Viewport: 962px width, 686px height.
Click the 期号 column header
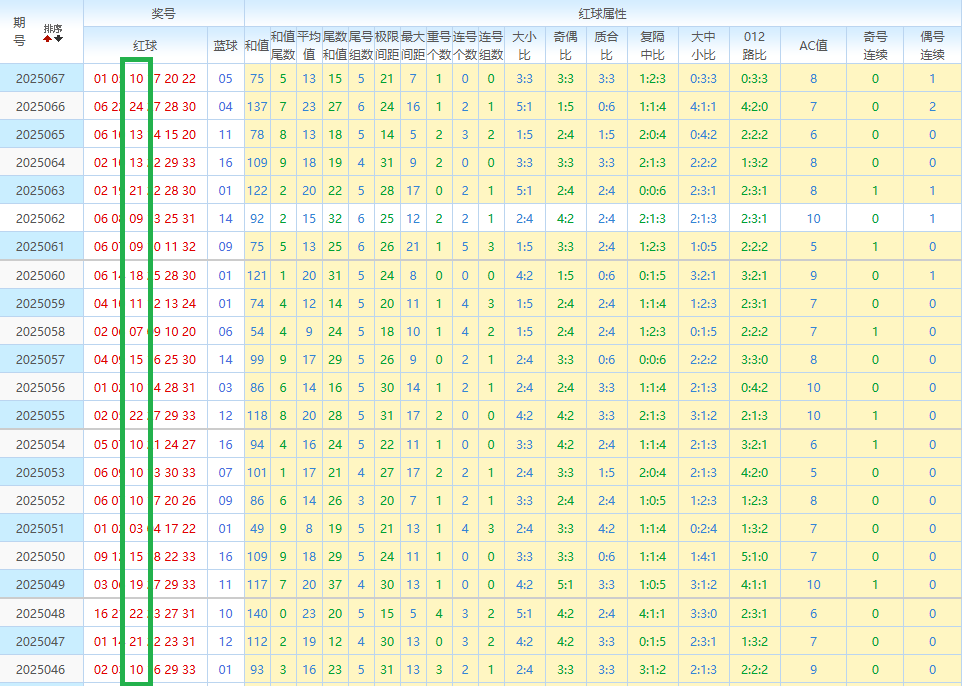coord(19,32)
